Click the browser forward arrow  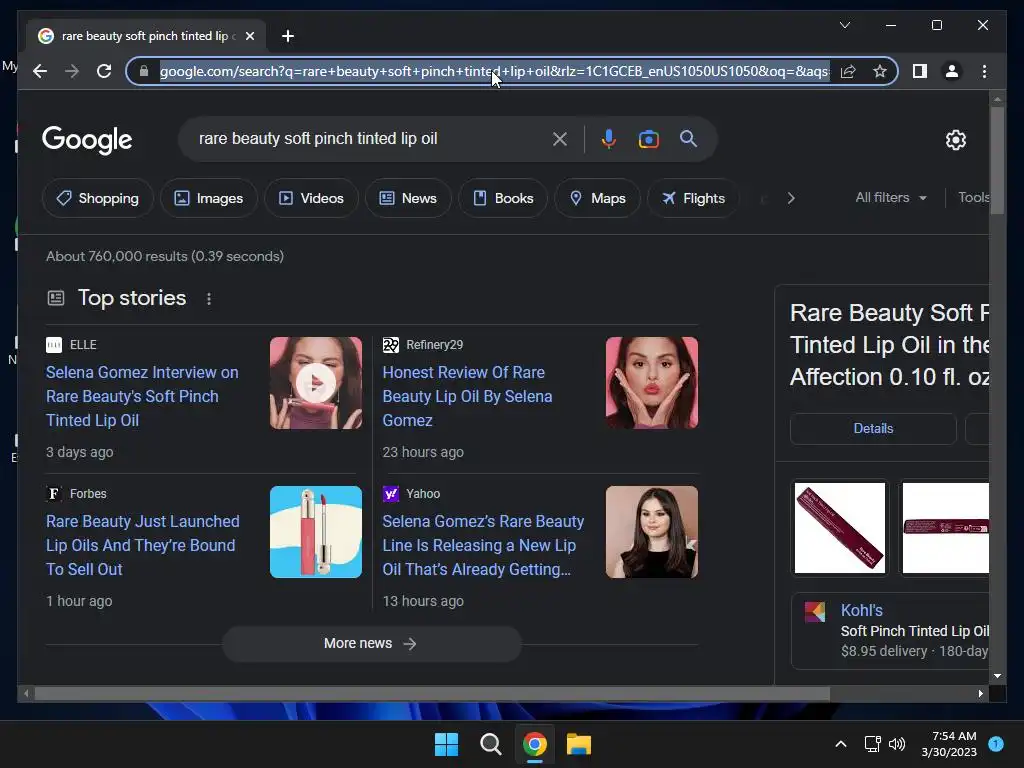(72, 71)
